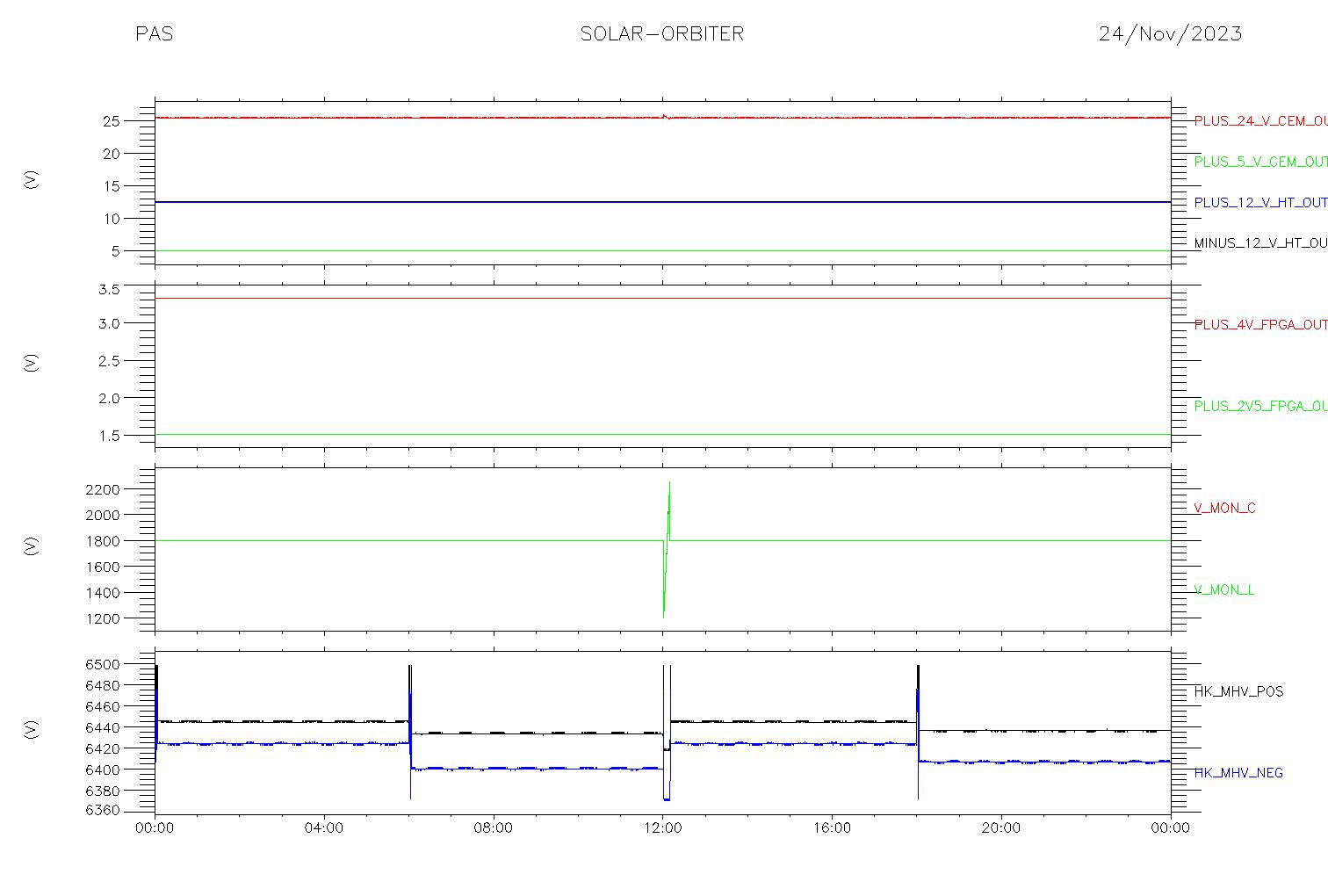
Task: Select the 08:00 time axis label
Action: [x=494, y=828]
